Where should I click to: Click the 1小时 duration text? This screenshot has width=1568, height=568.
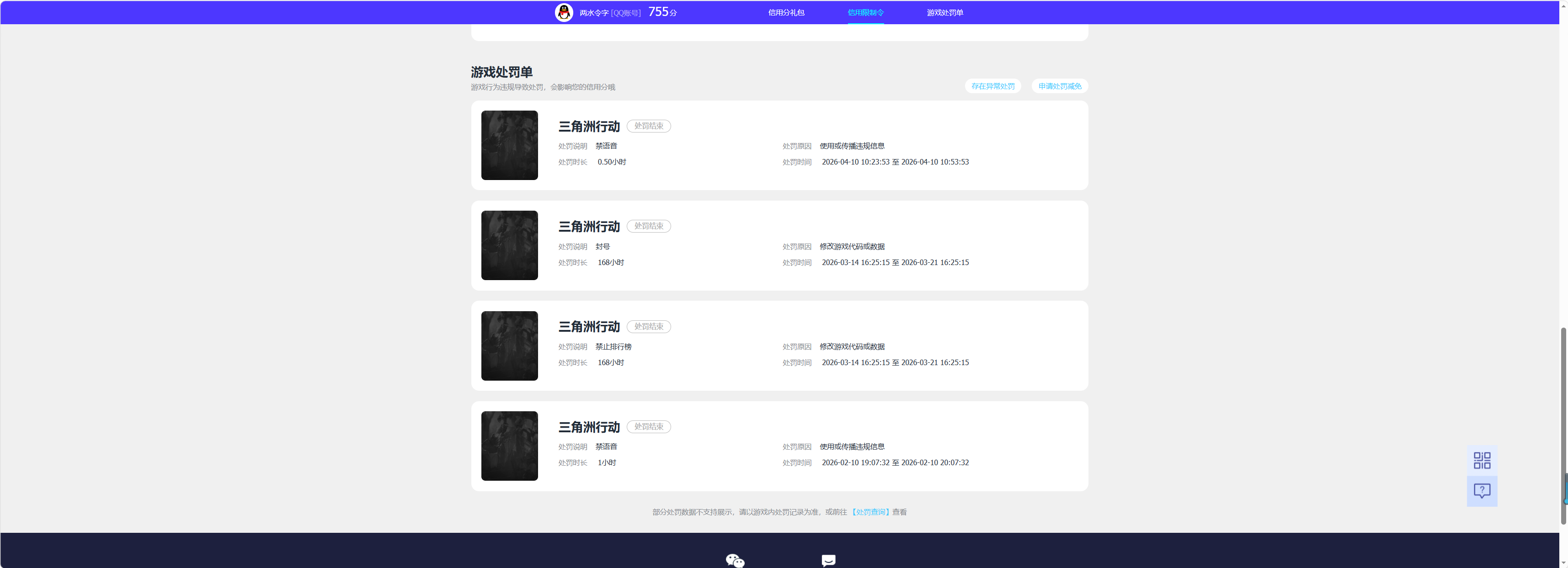click(x=607, y=463)
